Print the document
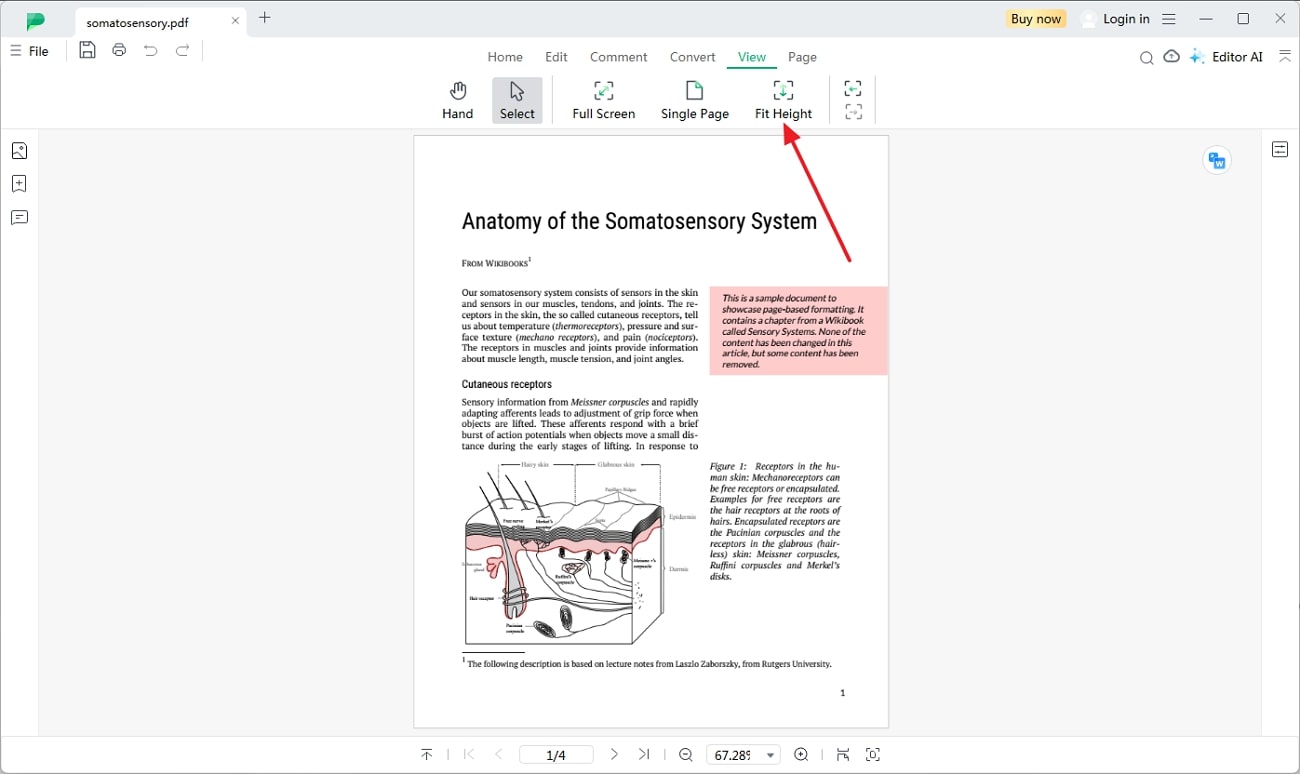The image size is (1300, 774). click(119, 50)
